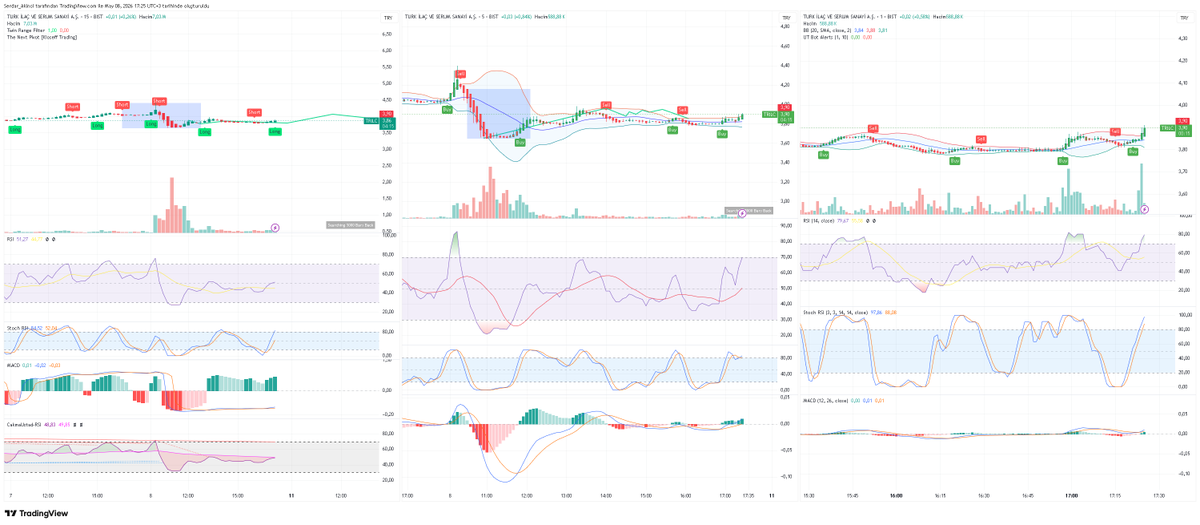This screenshot has width=1200, height=525.
Task: Select the 1-minute chart Hacim volume legend
Action: 821,24
